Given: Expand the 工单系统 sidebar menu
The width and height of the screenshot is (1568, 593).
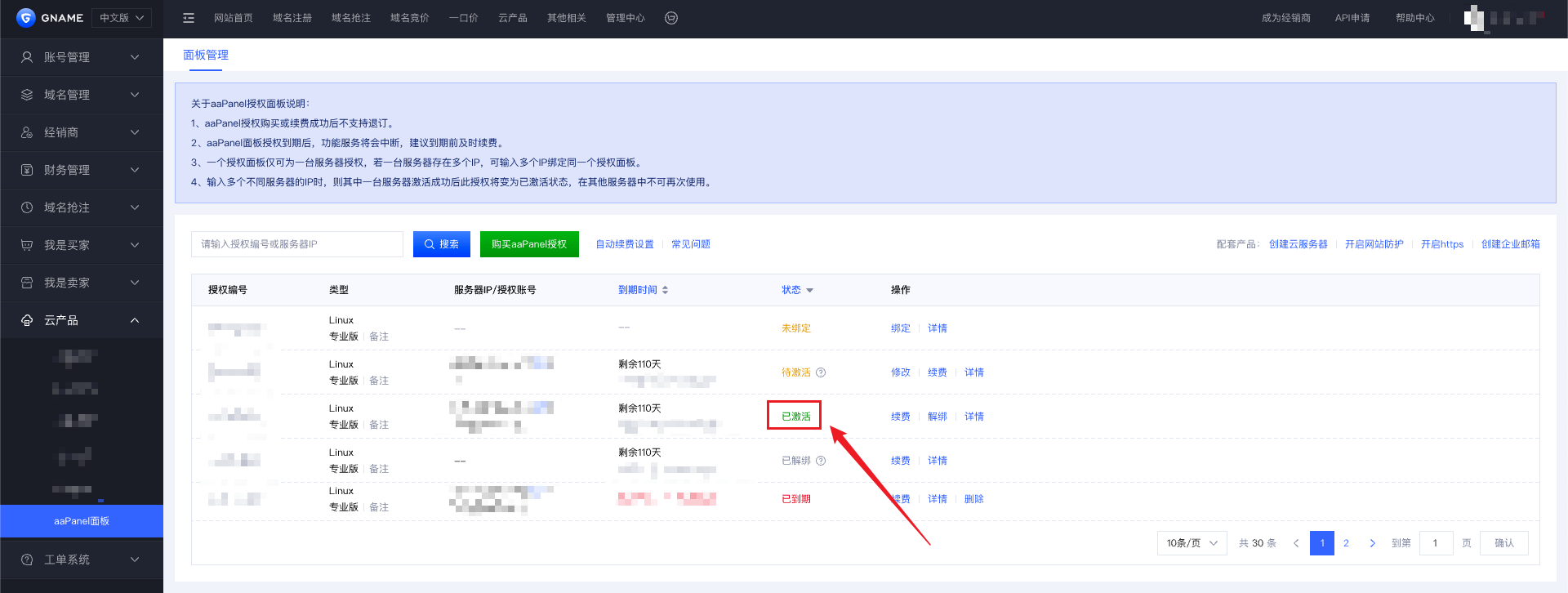Looking at the screenshot, I should (135, 560).
